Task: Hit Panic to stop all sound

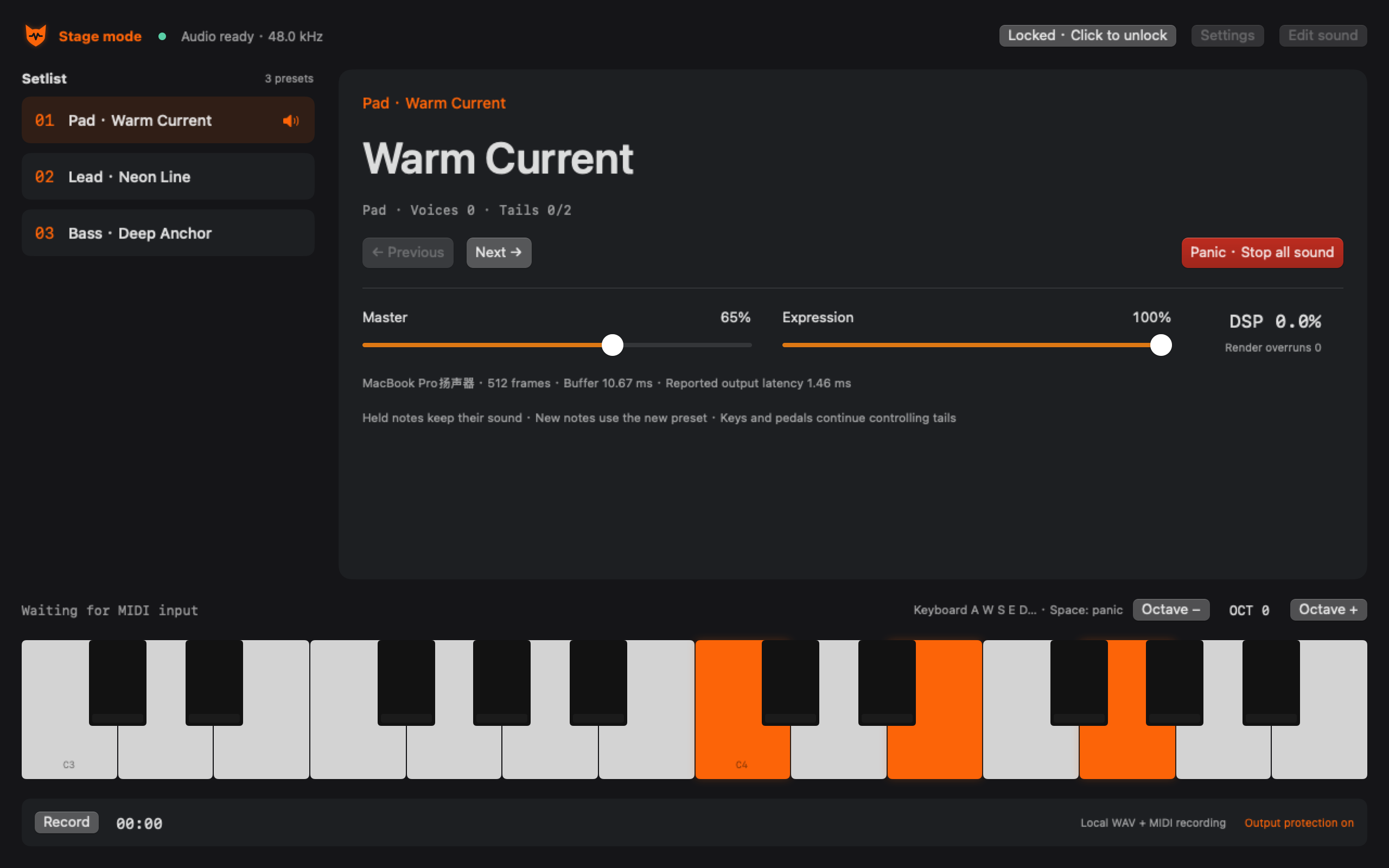Action: tap(1262, 253)
